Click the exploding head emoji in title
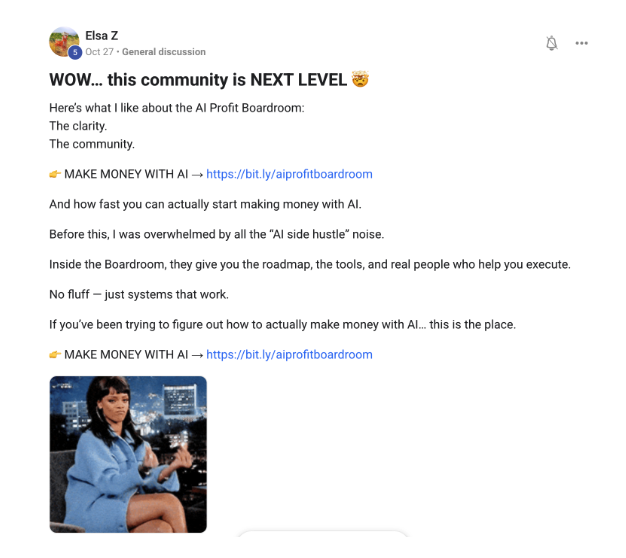 [360, 79]
